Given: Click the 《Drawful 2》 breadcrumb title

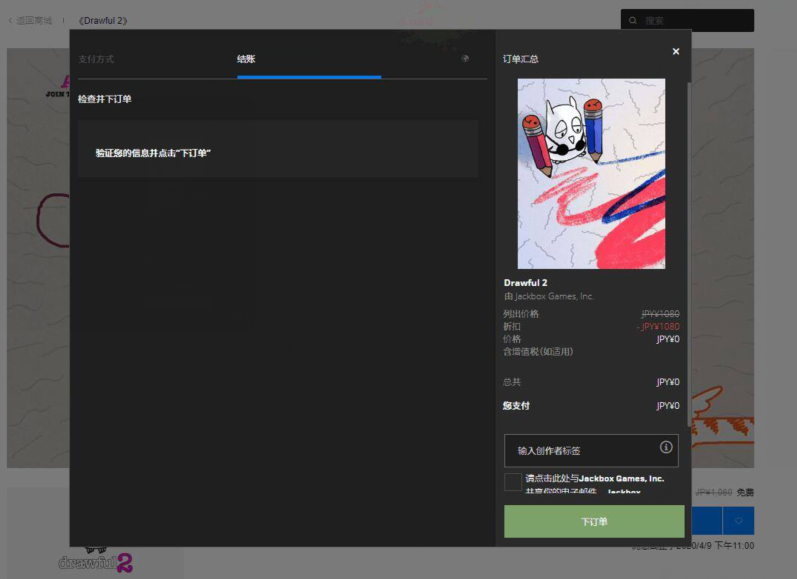Looking at the screenshot, I should (x=103, y=21).
